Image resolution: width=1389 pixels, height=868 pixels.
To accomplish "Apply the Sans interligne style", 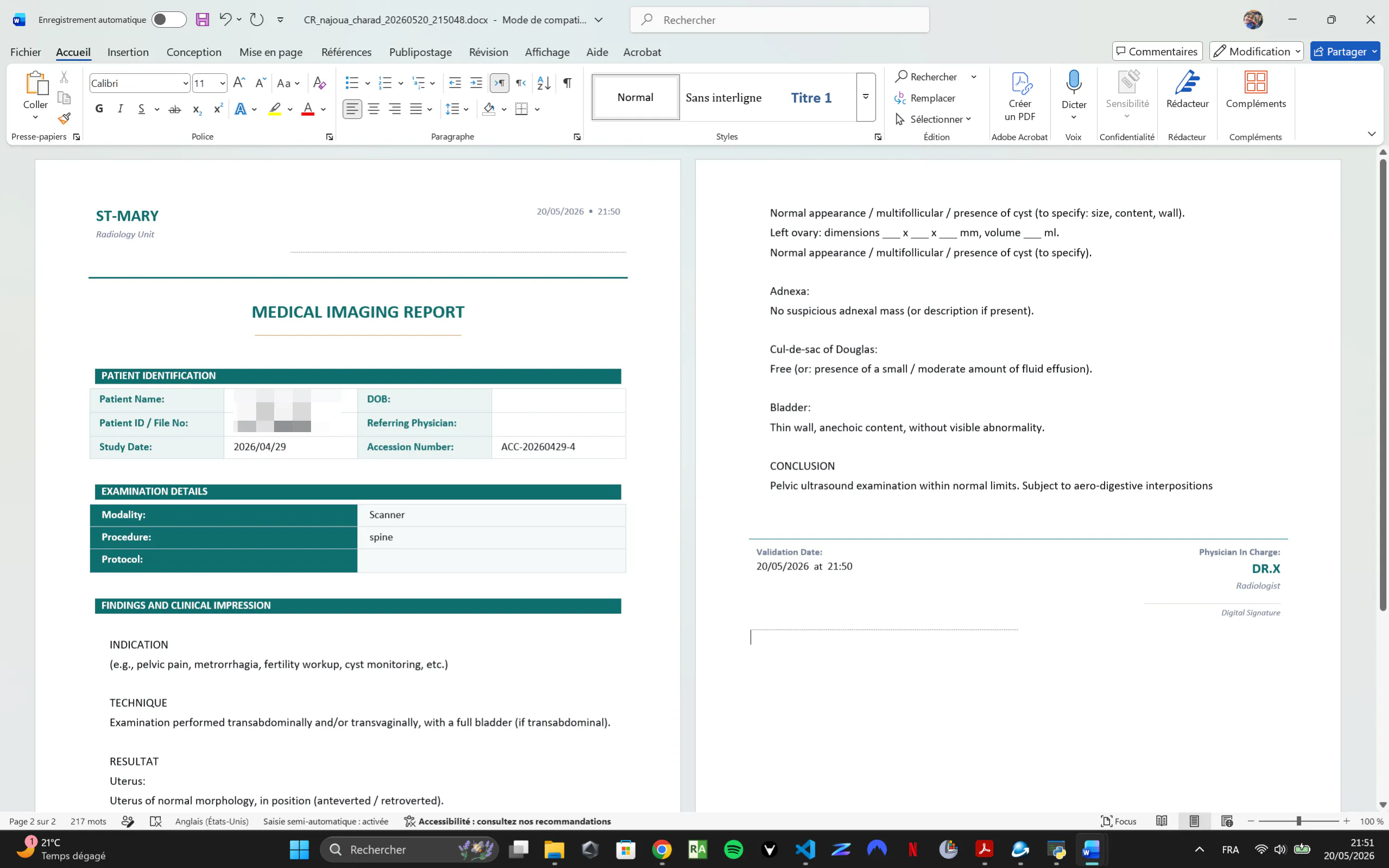I will point(724,98).
